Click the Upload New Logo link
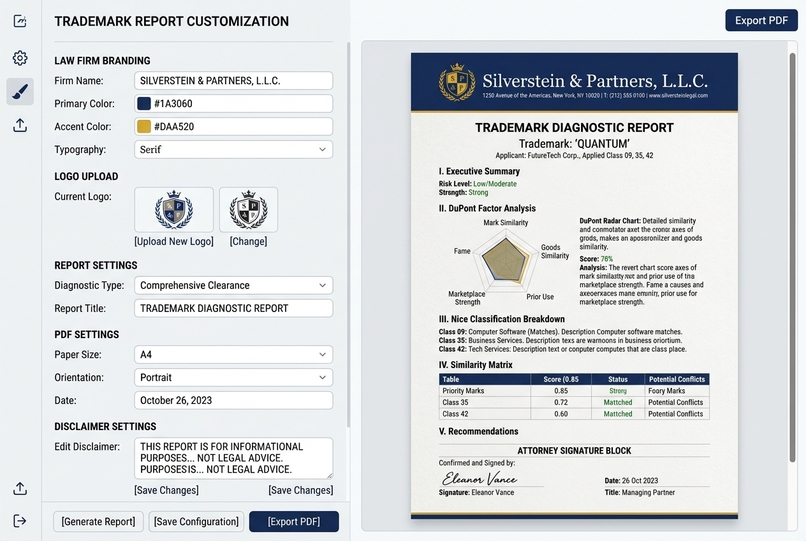The width and height of the screenshot is (806, 541). pyautogui.click(x=174, y=242)
